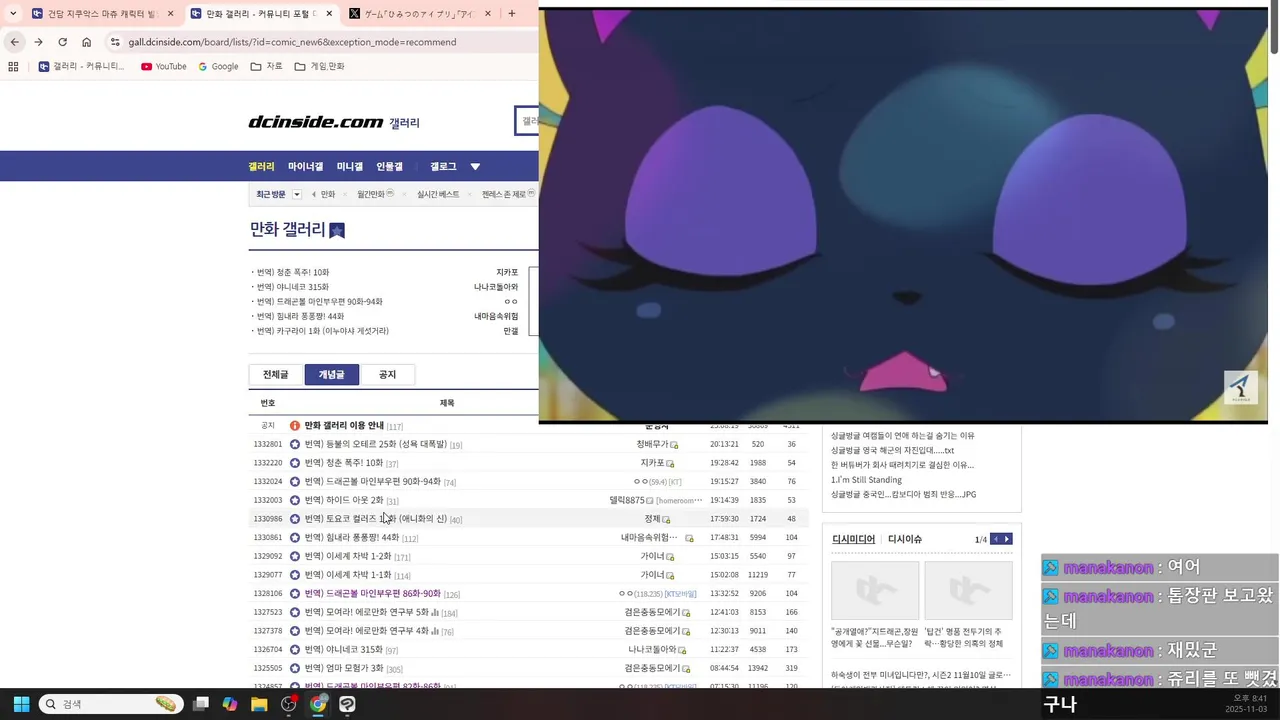The height and width of the screenshot is (720, 1280).
Task: Go to the previous 디시미디어 page arrow
Action: (996, 539)
